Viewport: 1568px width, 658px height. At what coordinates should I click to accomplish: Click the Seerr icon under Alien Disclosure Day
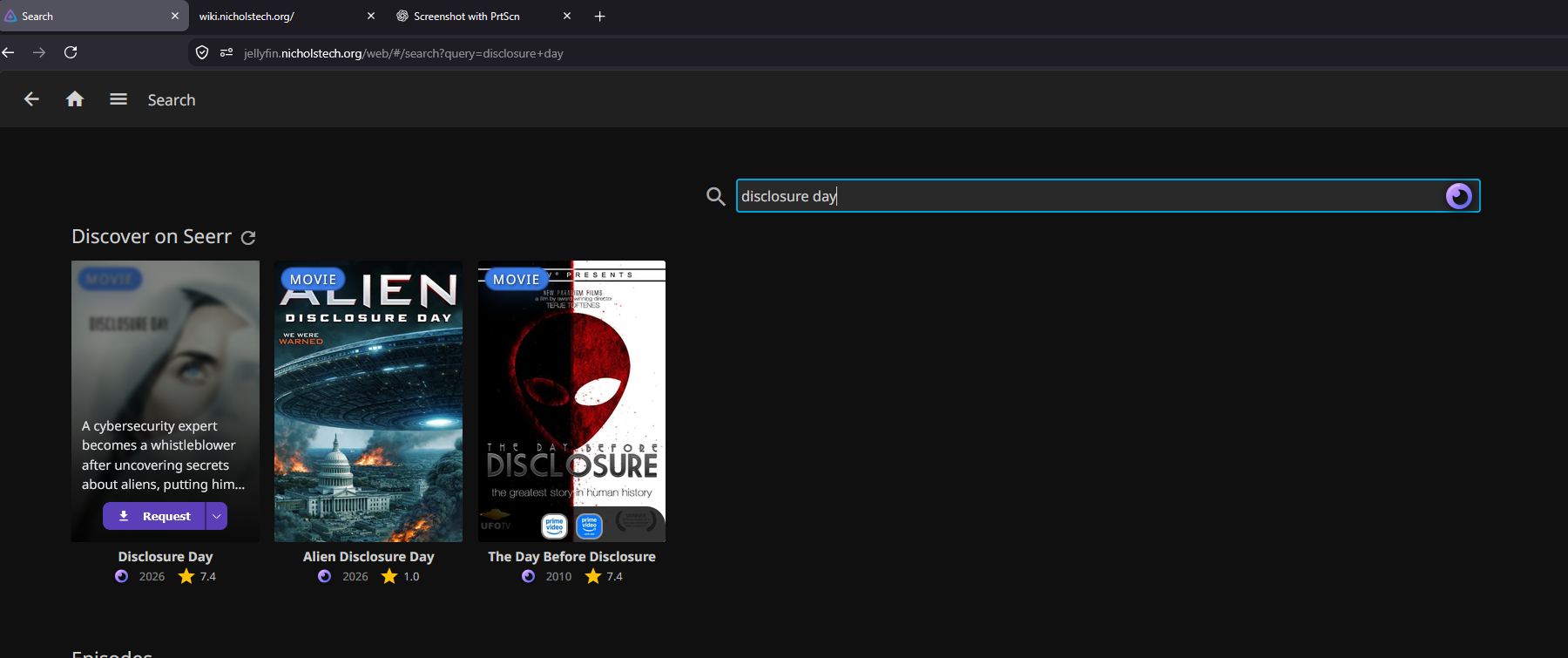tap(325, 576)
